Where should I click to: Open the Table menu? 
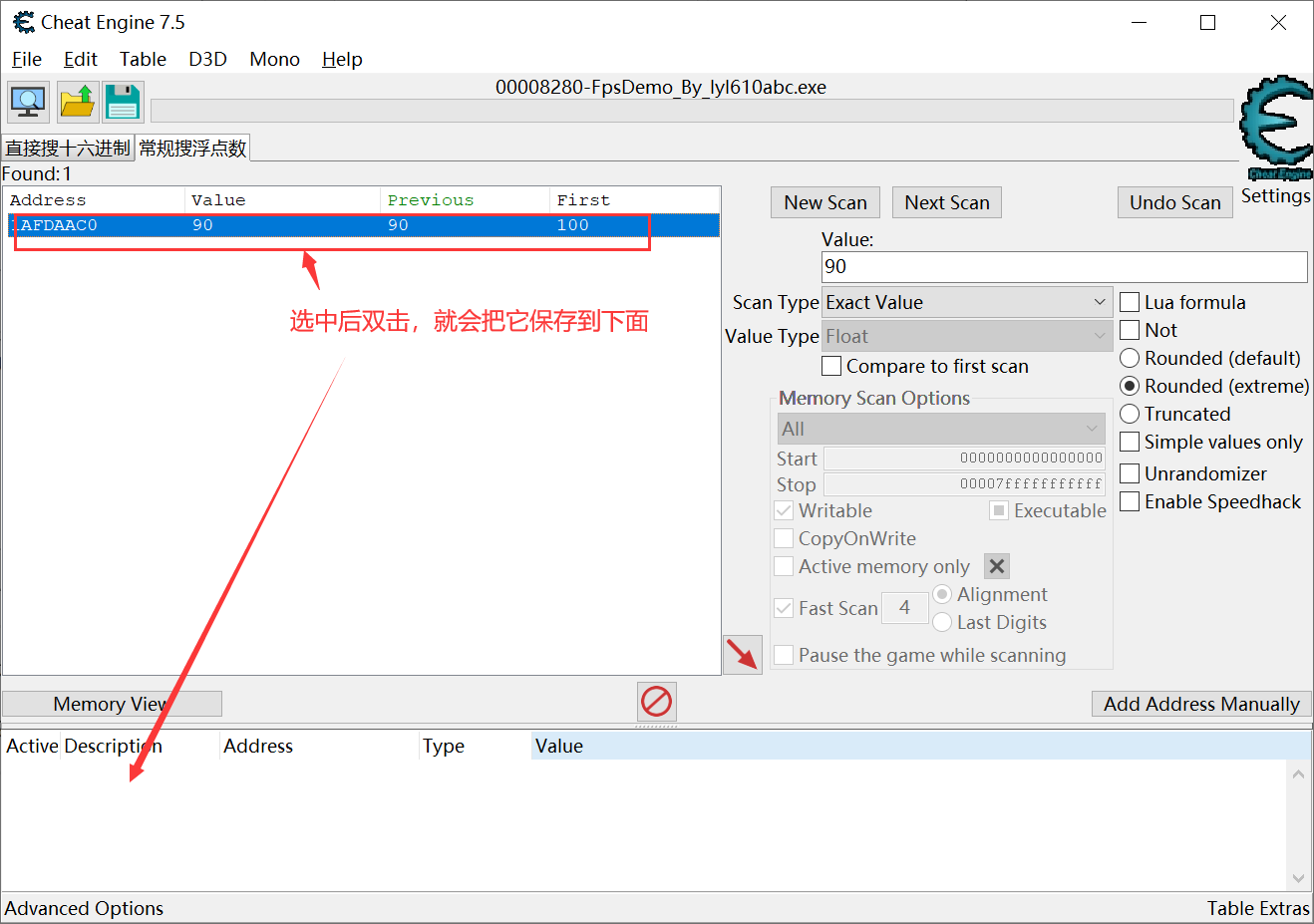(x=143, y=59)
